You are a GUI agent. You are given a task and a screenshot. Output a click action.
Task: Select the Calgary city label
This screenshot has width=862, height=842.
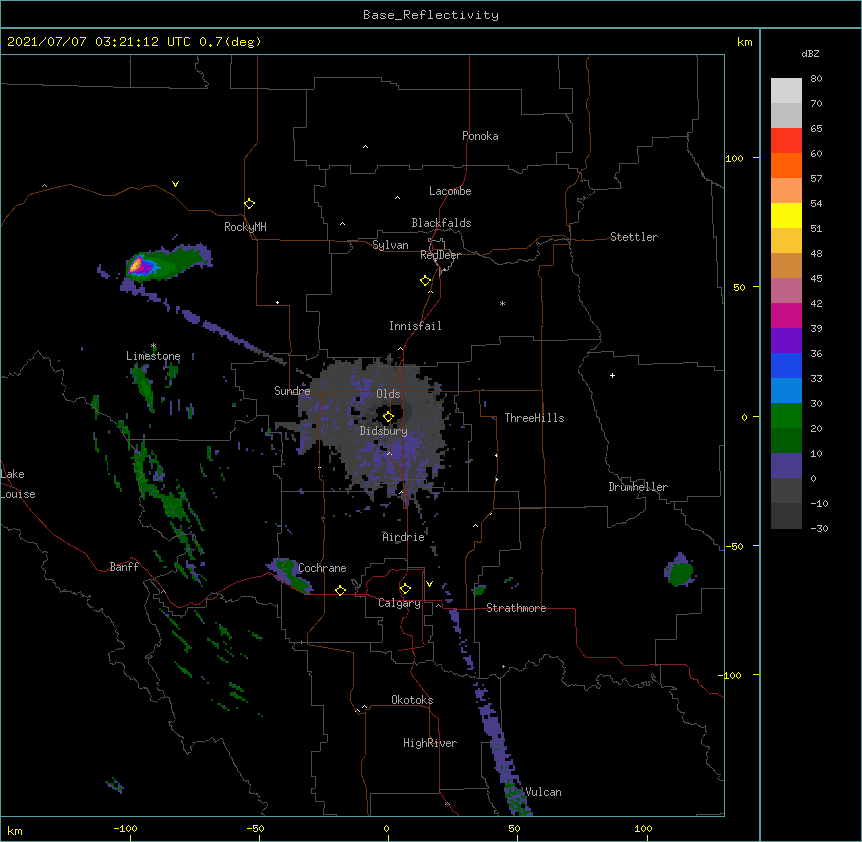click(400, 603)
